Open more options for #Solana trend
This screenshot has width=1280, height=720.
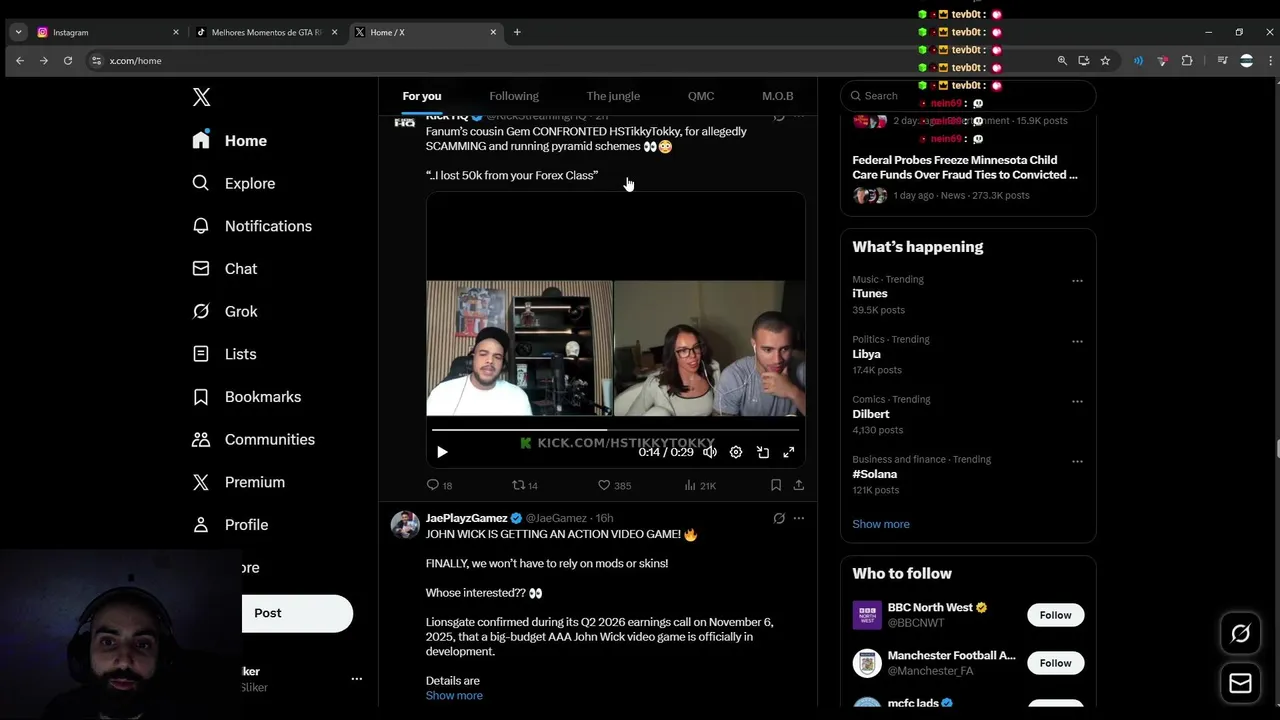point(1077,461)
